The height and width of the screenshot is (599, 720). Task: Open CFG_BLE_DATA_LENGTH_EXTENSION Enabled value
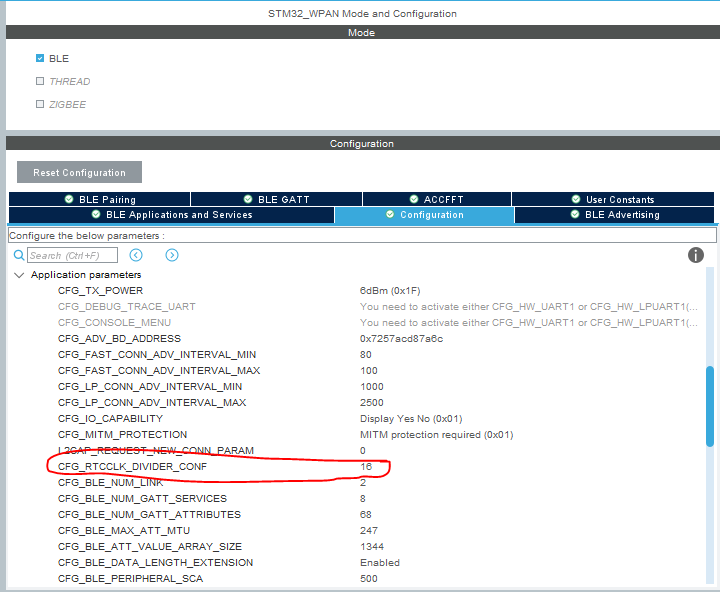(x=380, y=562)
